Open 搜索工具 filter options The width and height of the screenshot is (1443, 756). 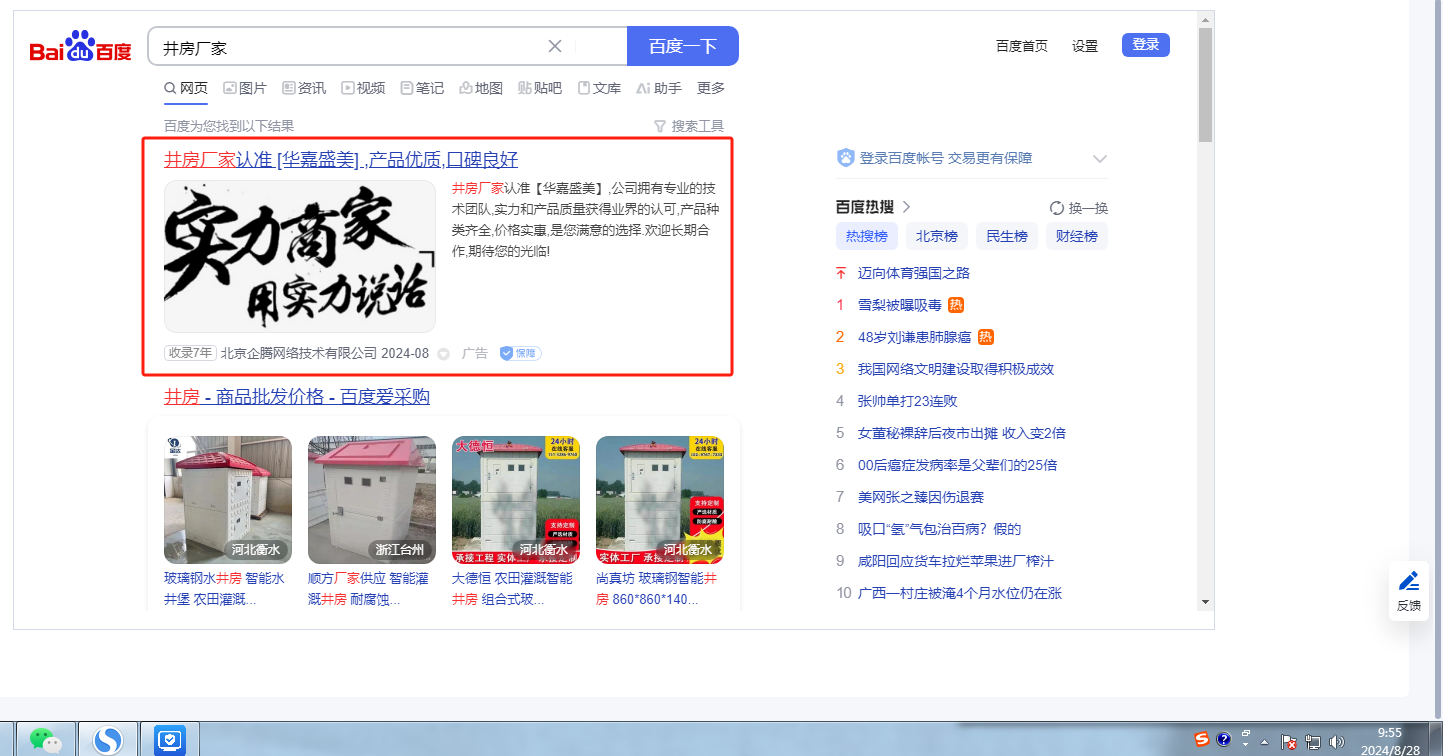tap(688, 126)
